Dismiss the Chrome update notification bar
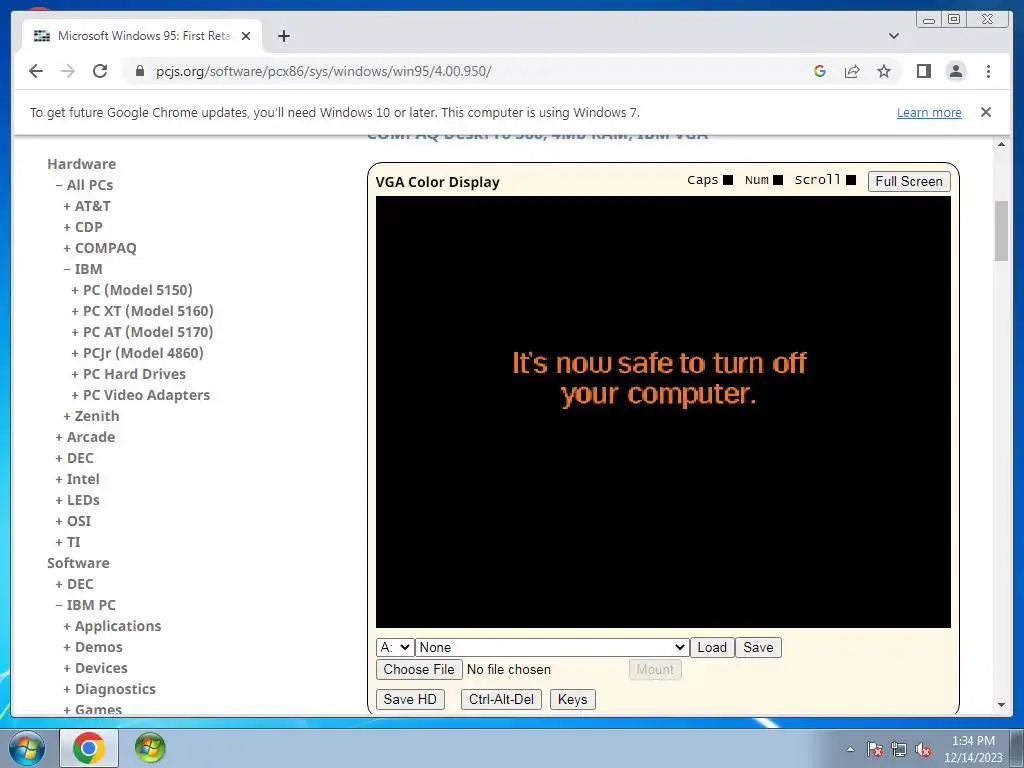This screenshot has width=1024, height=768. point(986,112)
